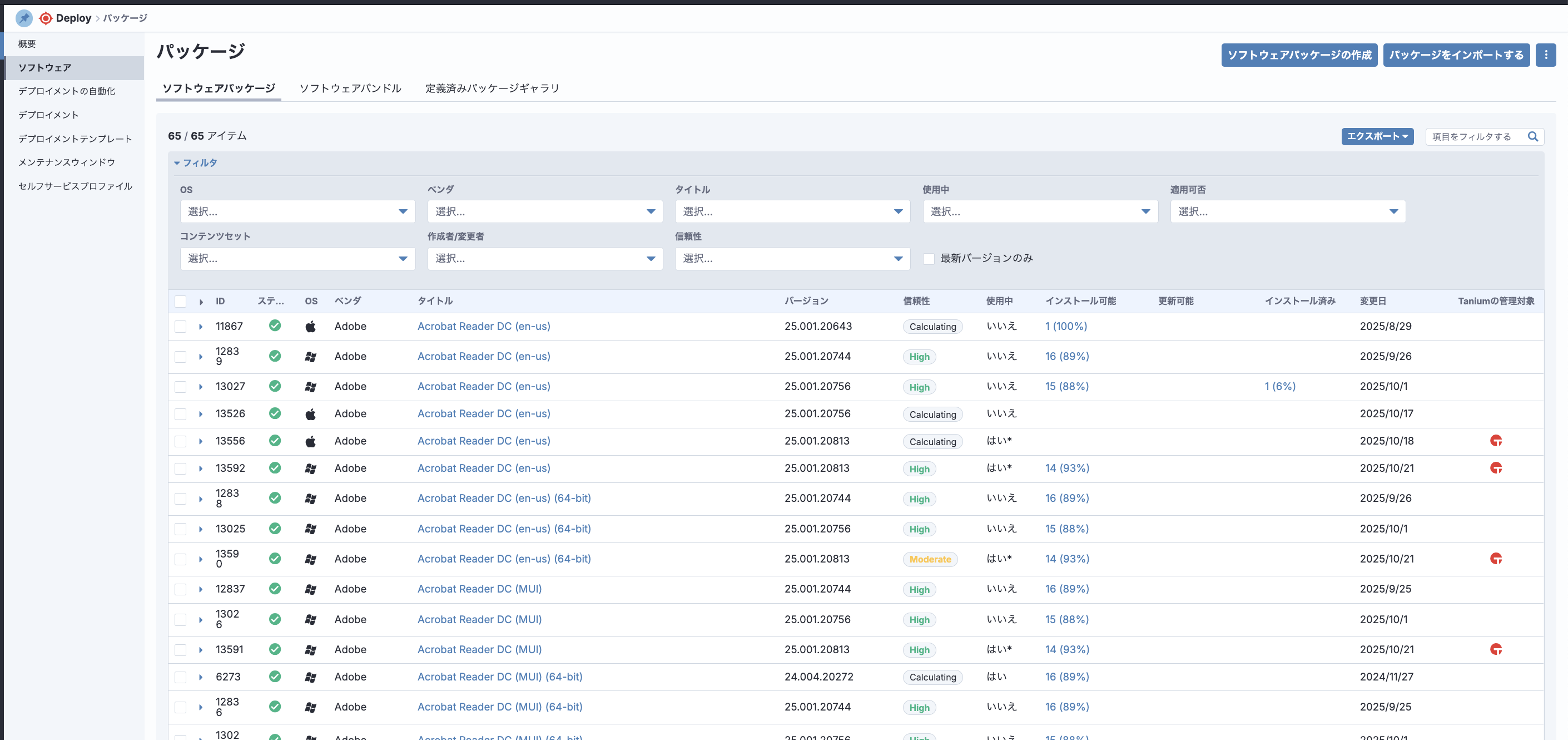Viewport: 1568px width, 740px height.
Task: Click the pin icon beside Deploy
Action: tap(24, 18)
